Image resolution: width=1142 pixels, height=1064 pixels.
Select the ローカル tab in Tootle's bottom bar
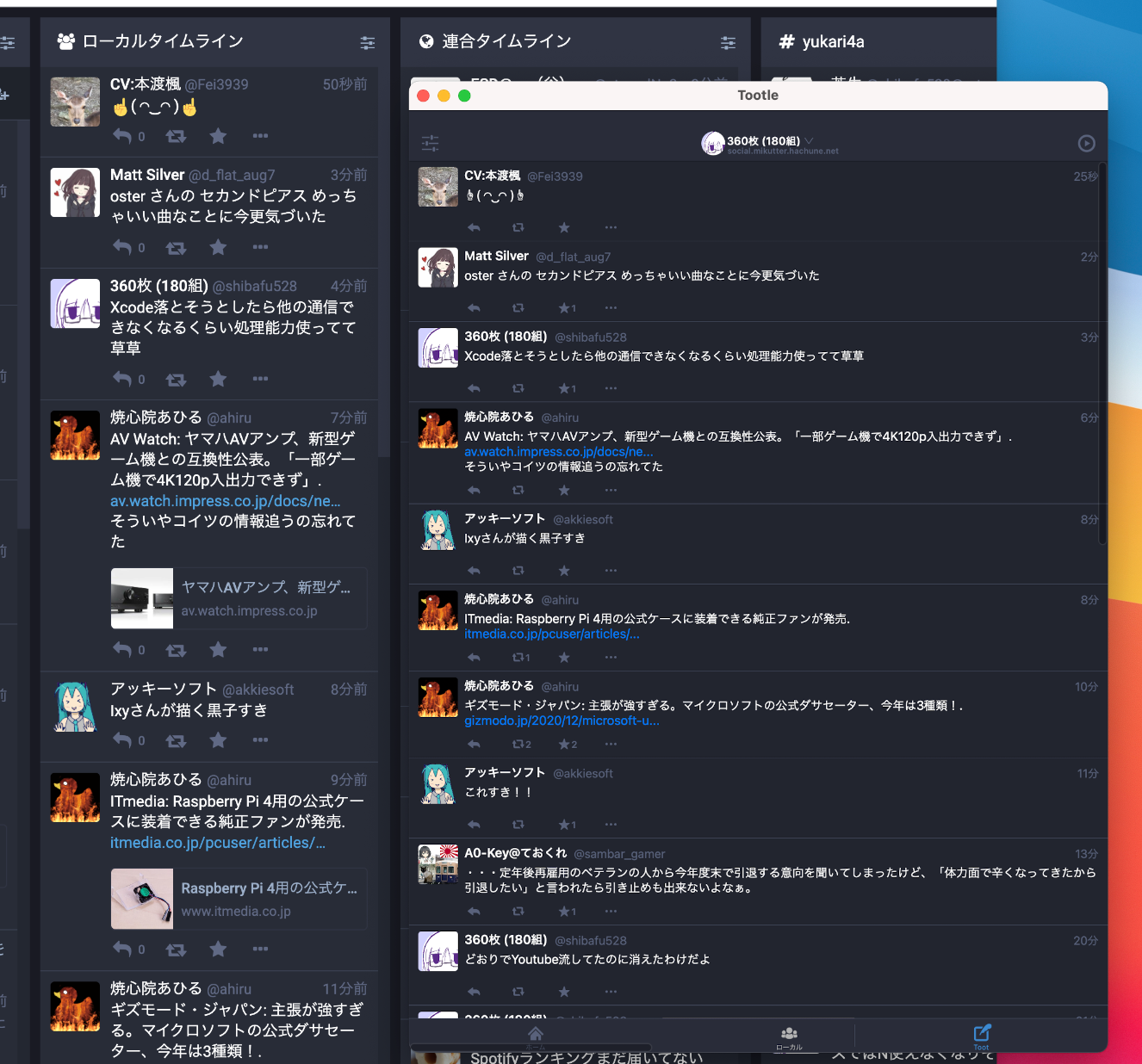[789, 1036]
